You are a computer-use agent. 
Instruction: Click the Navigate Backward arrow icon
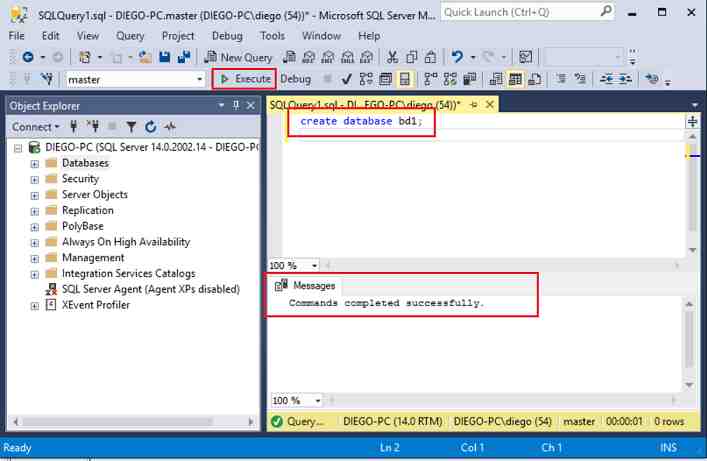point(28,57)
